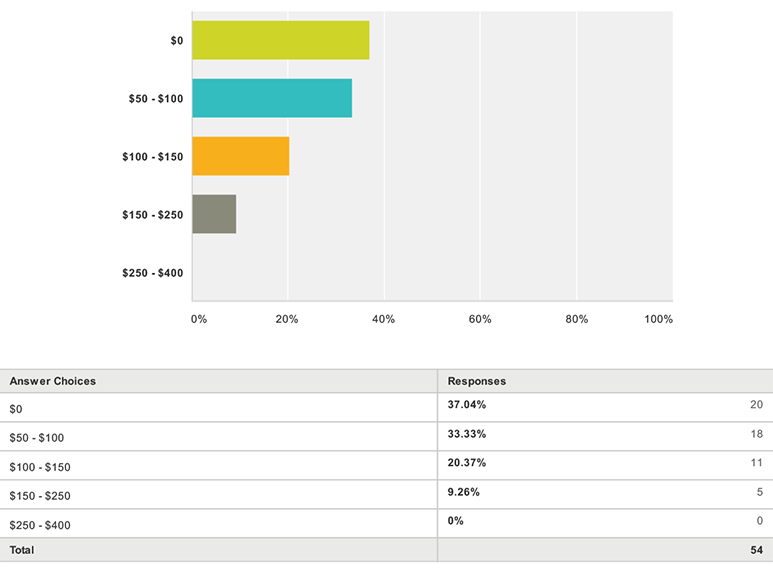Select the $0 row in table
773x575 pixels.
tap(386, 408)
